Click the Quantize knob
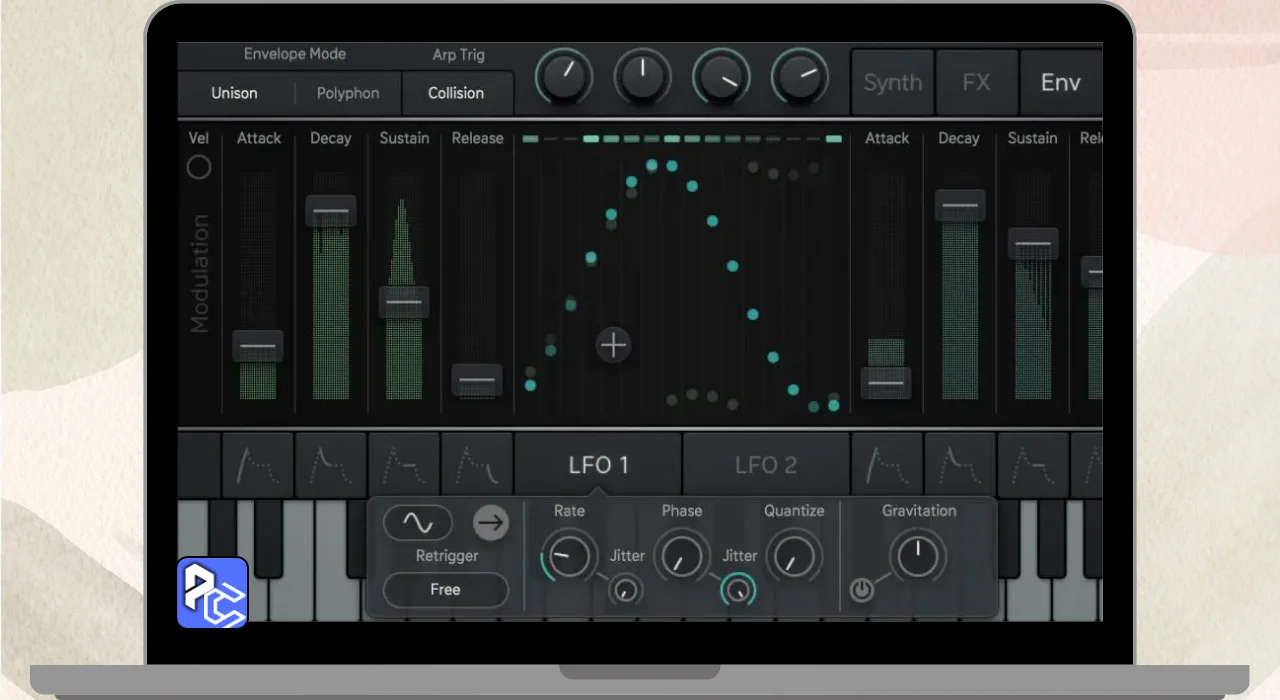The image size is (1280, 700). tap(793, 555)
